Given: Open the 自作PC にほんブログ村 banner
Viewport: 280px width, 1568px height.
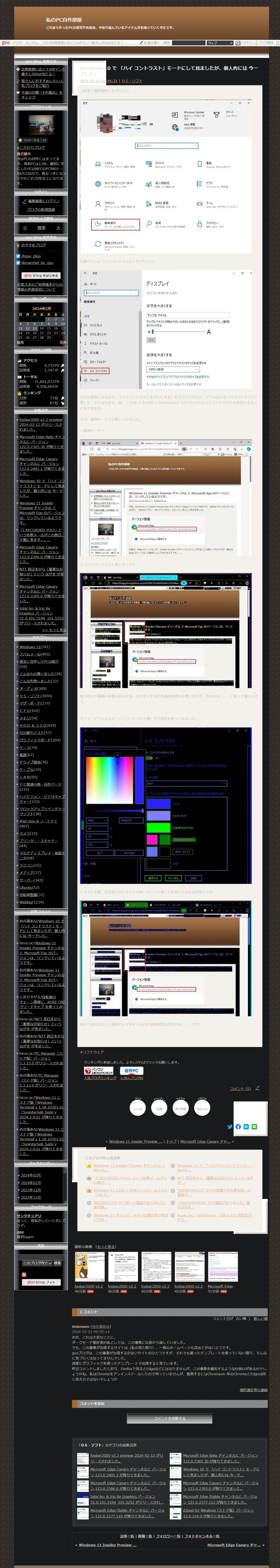Looking at the screenshot, I should [x=132, y=1071].
